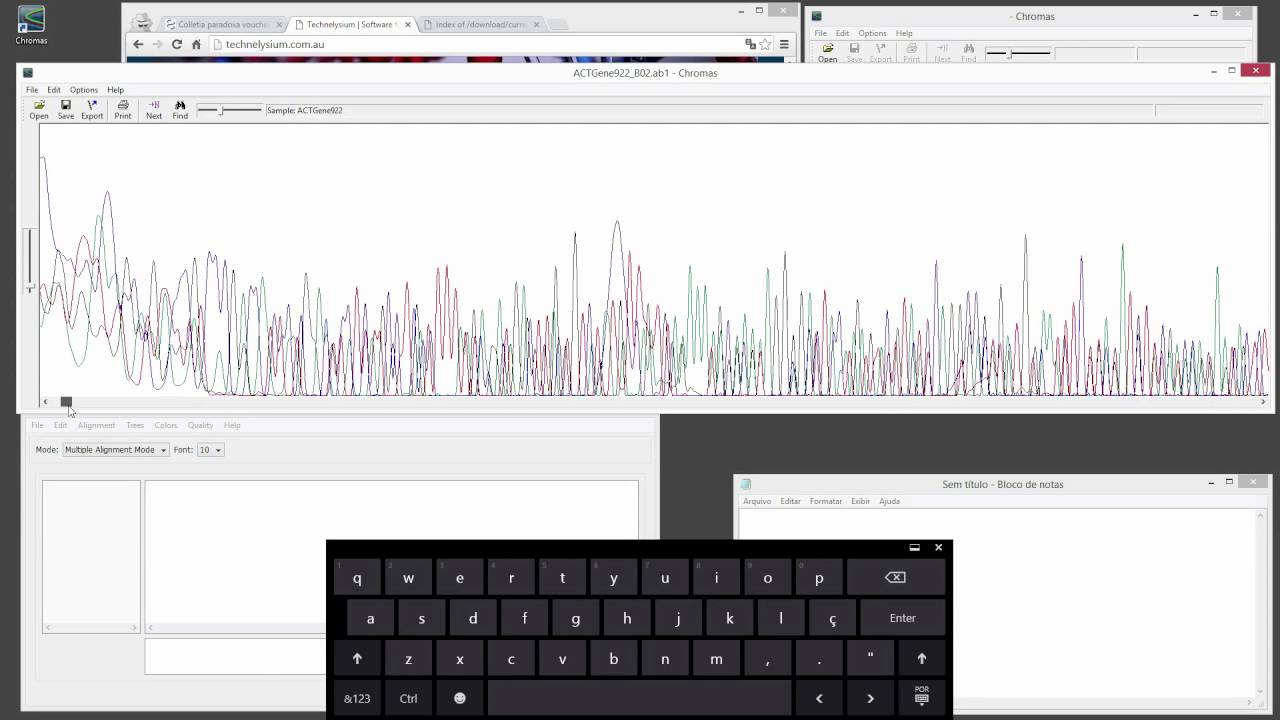Open the Mode dropdown showing Multiple Alignment Mode

[115, 450]
